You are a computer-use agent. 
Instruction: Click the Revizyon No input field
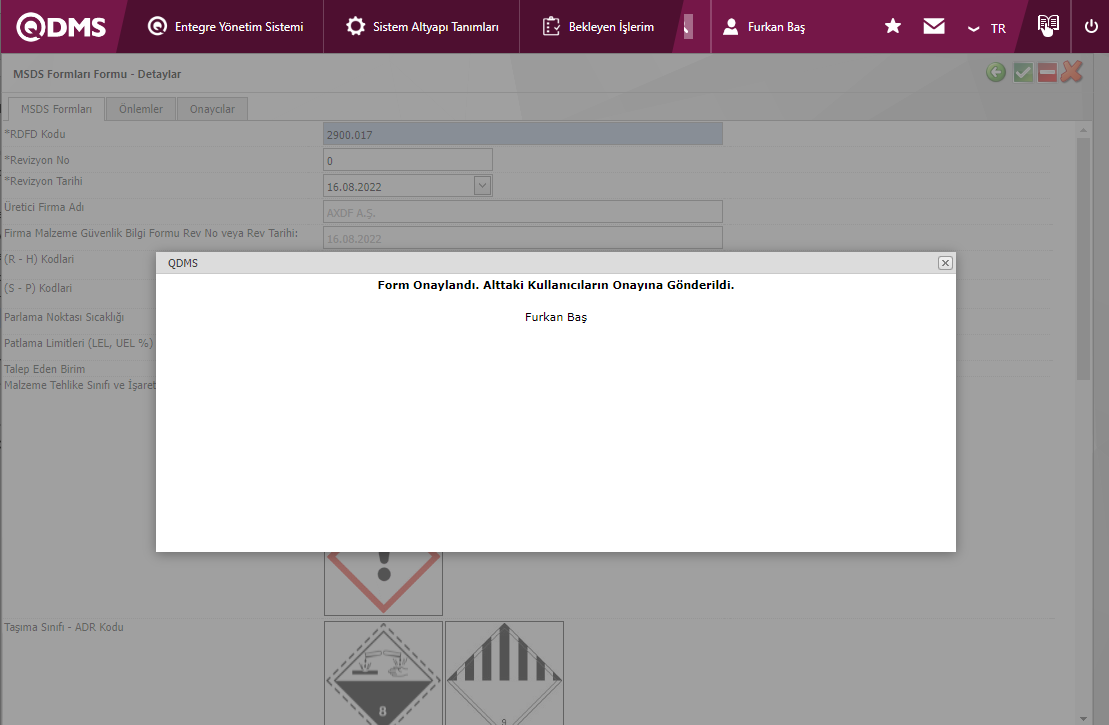coord(407,160)
